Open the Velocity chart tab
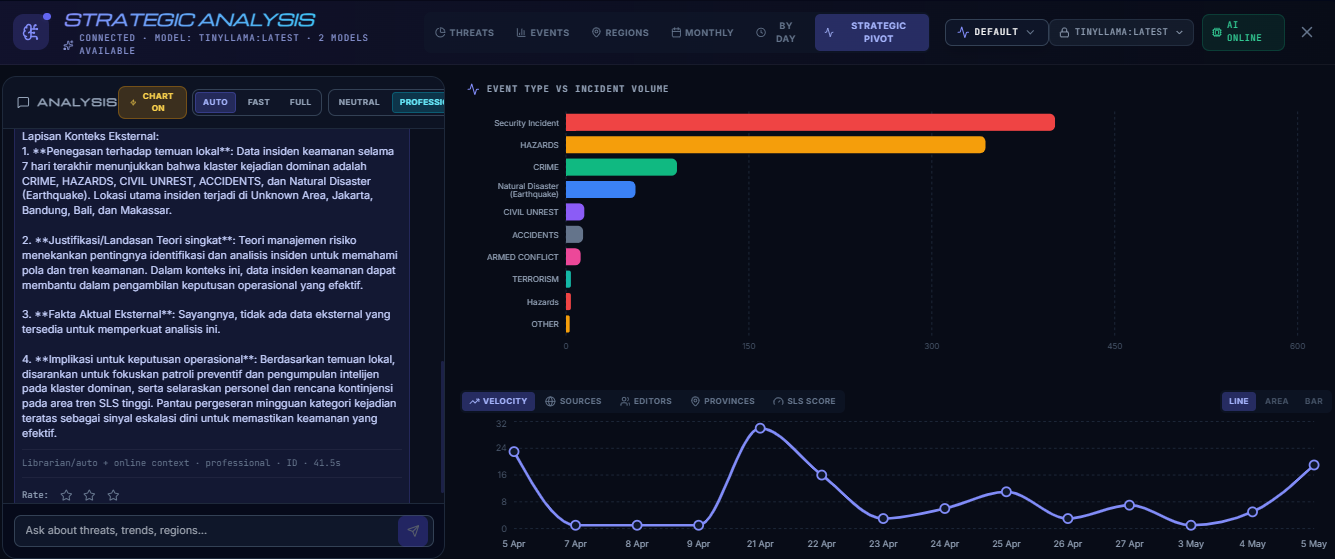The width and height of the screenshot is (1335, 559). 498,401
